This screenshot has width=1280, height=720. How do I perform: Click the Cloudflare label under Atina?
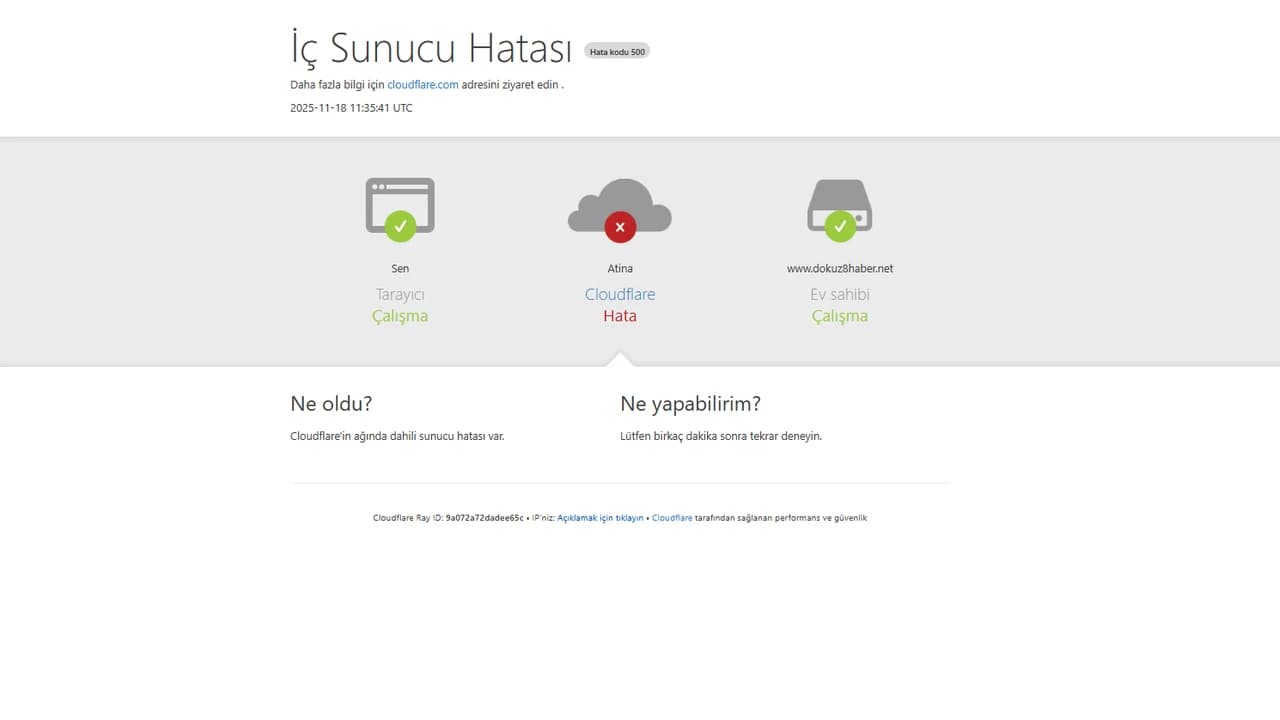620,294
